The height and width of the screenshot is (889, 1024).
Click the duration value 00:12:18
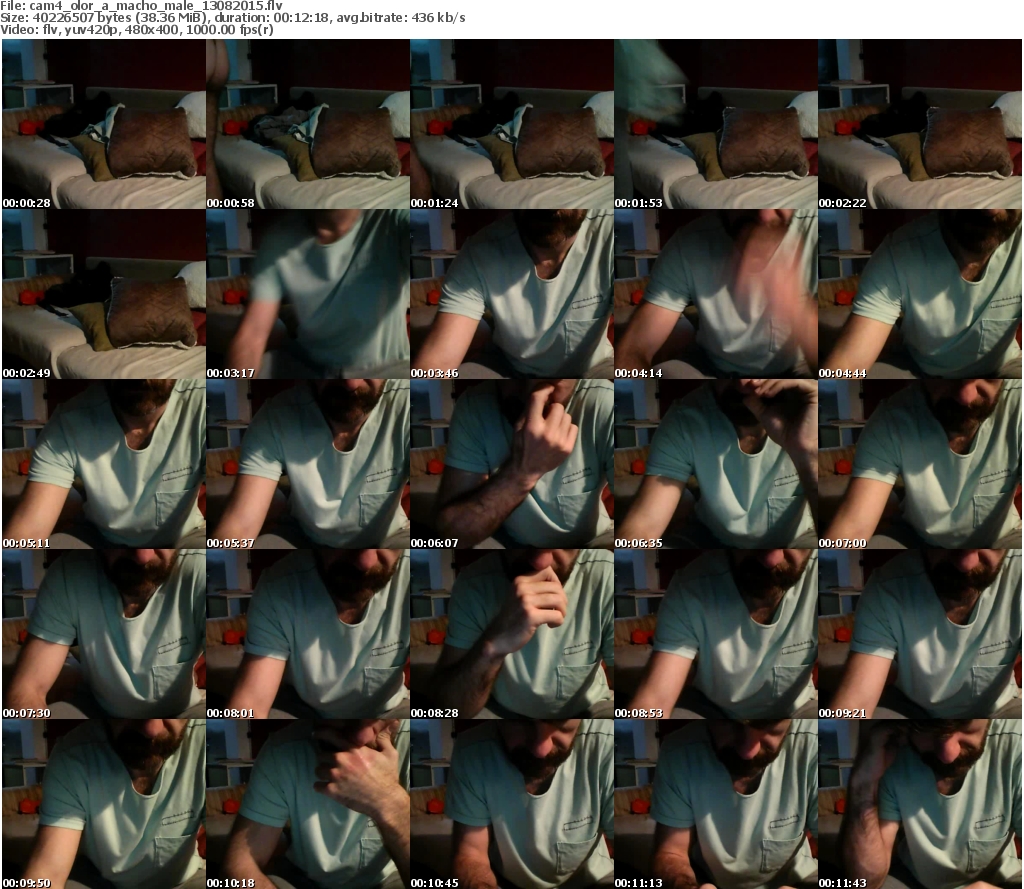tap(301, 18)
